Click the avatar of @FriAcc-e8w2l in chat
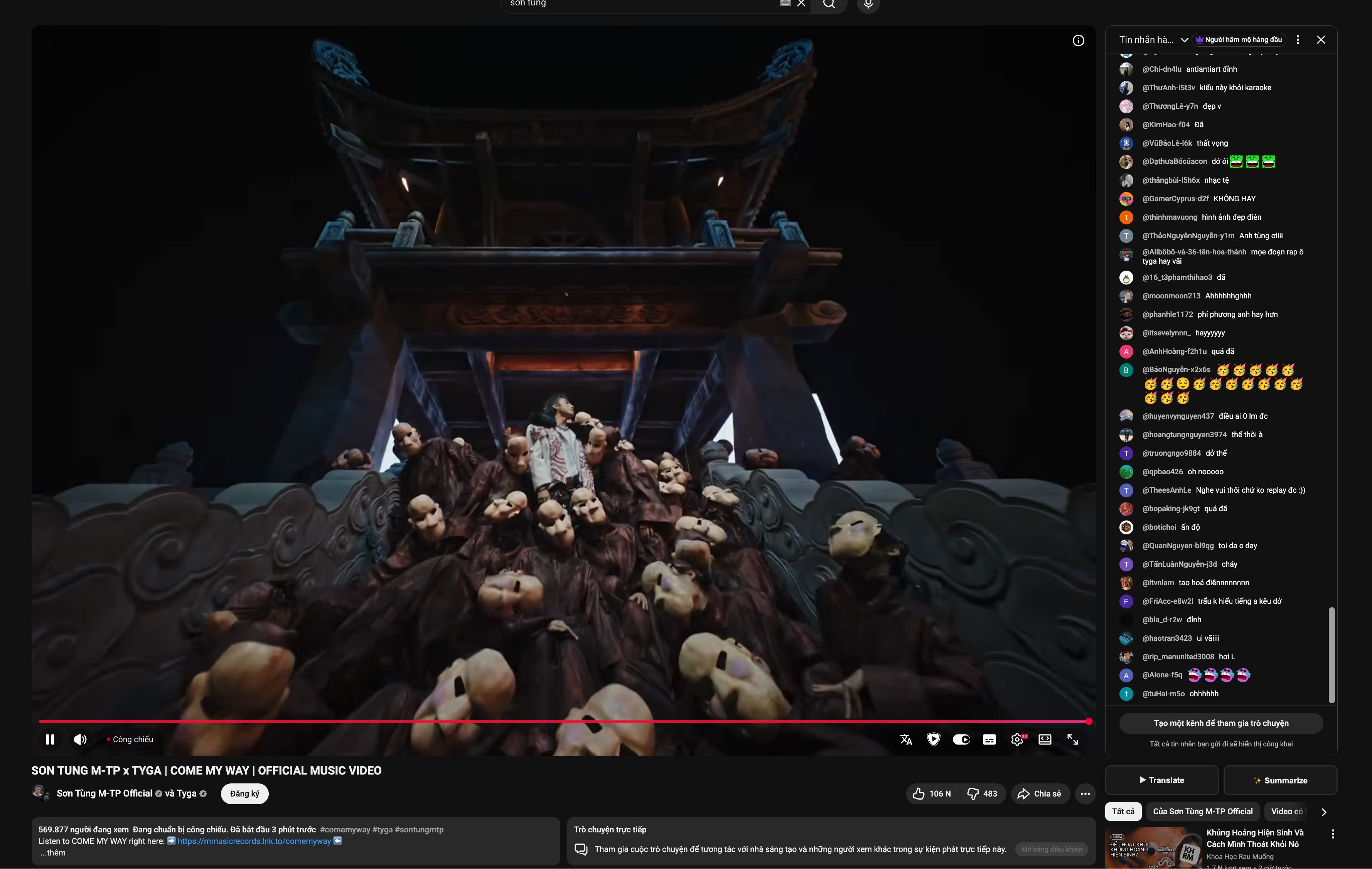This screenshot has height=869, width=1372. coord(1126,601)
